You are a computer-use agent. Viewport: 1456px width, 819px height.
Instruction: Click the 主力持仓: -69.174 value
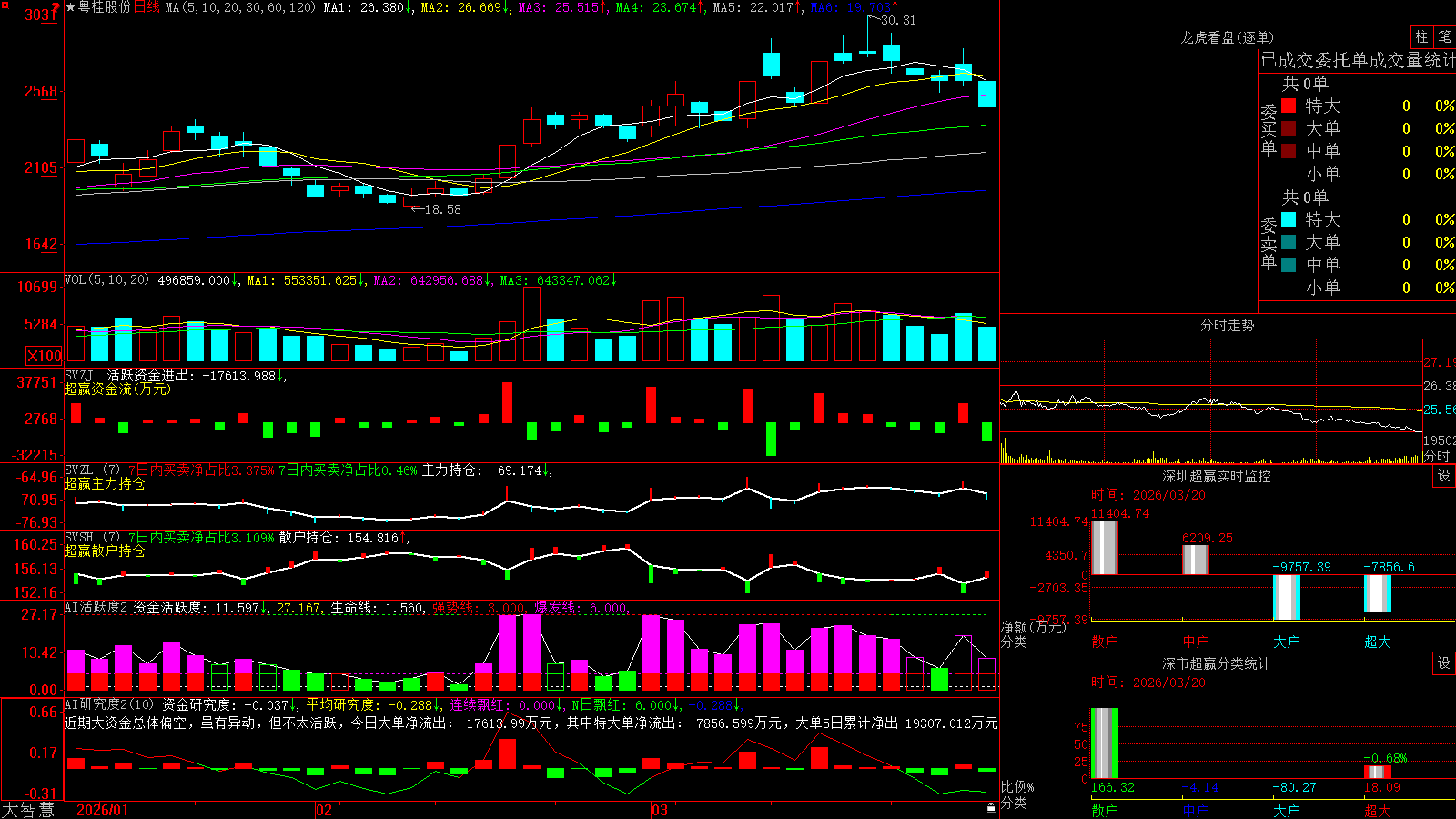(487, 470)
